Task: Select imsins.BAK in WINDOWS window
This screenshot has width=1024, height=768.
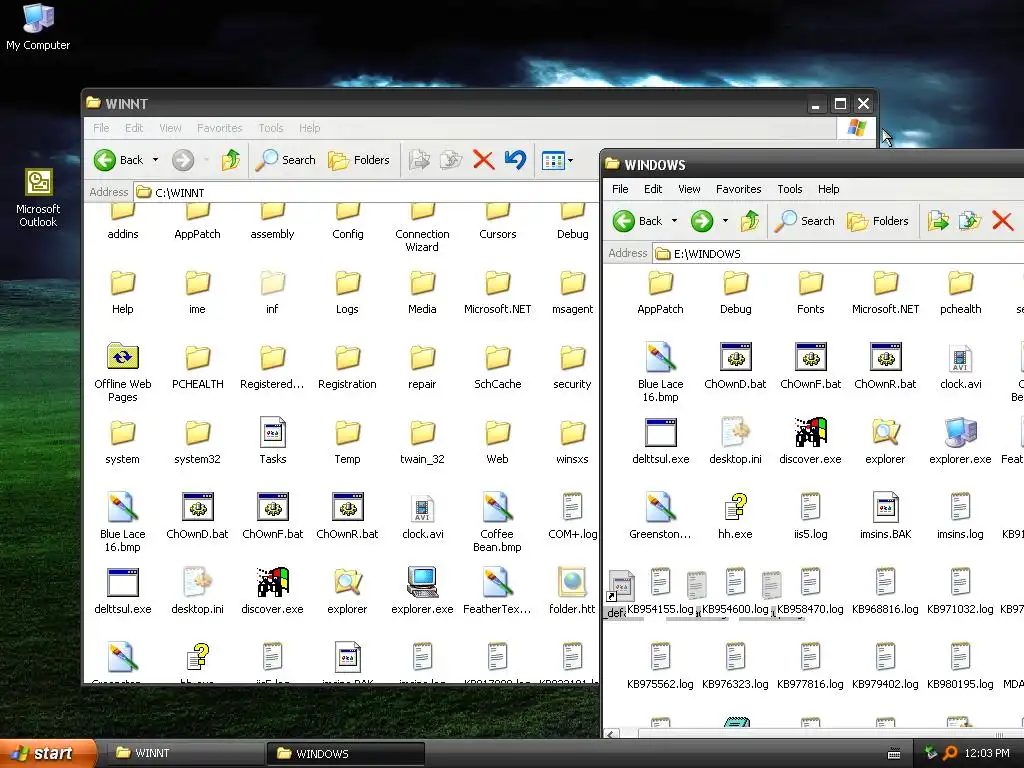Action: (886, 515)
